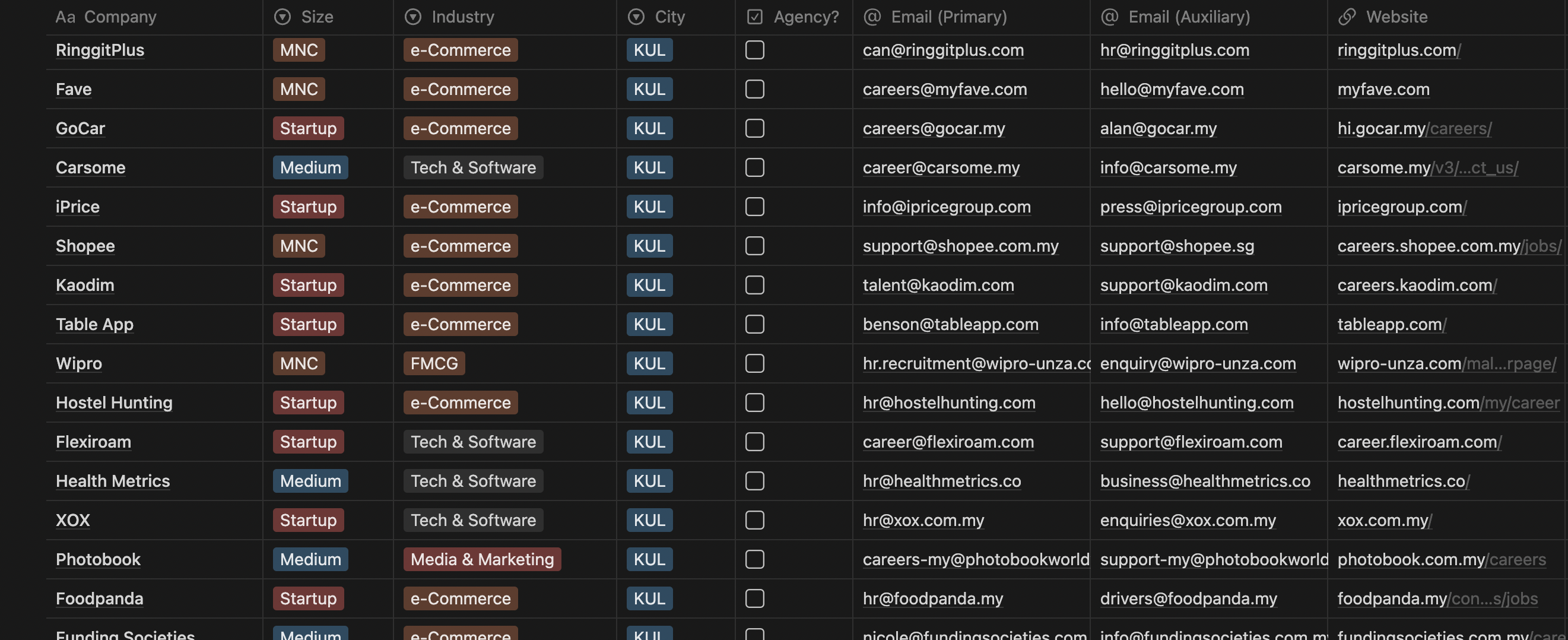Open KUL city tag for Shopee
Viewport: 1568px width, 640px height.
pos(649,246)
